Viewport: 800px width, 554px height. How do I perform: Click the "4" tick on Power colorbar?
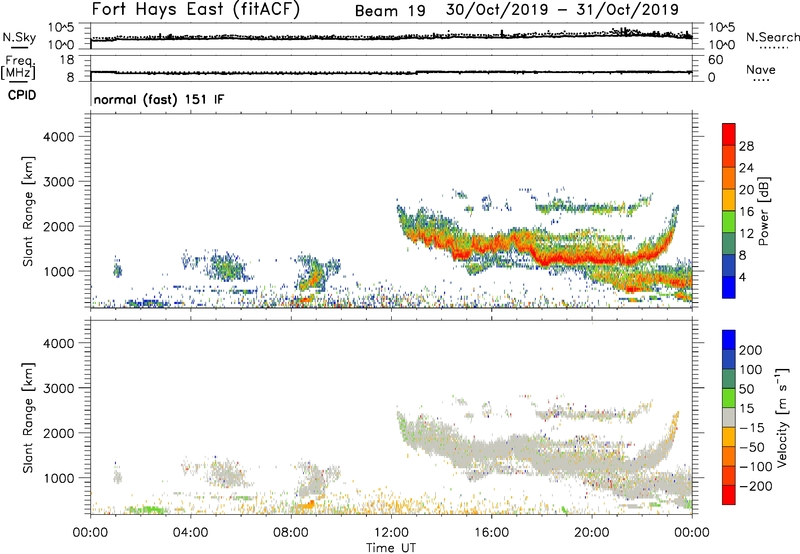[743, 277]
